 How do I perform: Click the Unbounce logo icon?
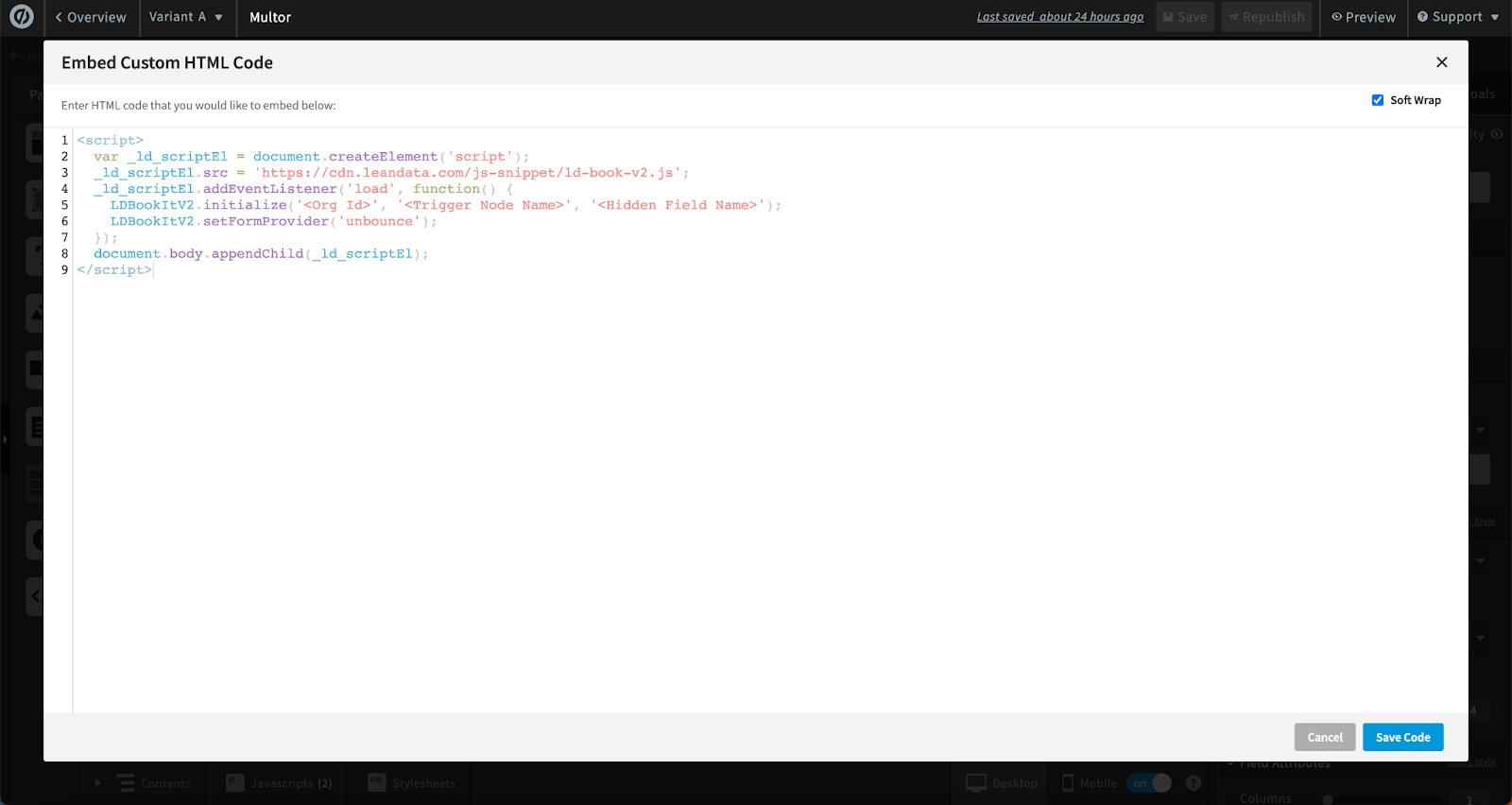point(21,17)
